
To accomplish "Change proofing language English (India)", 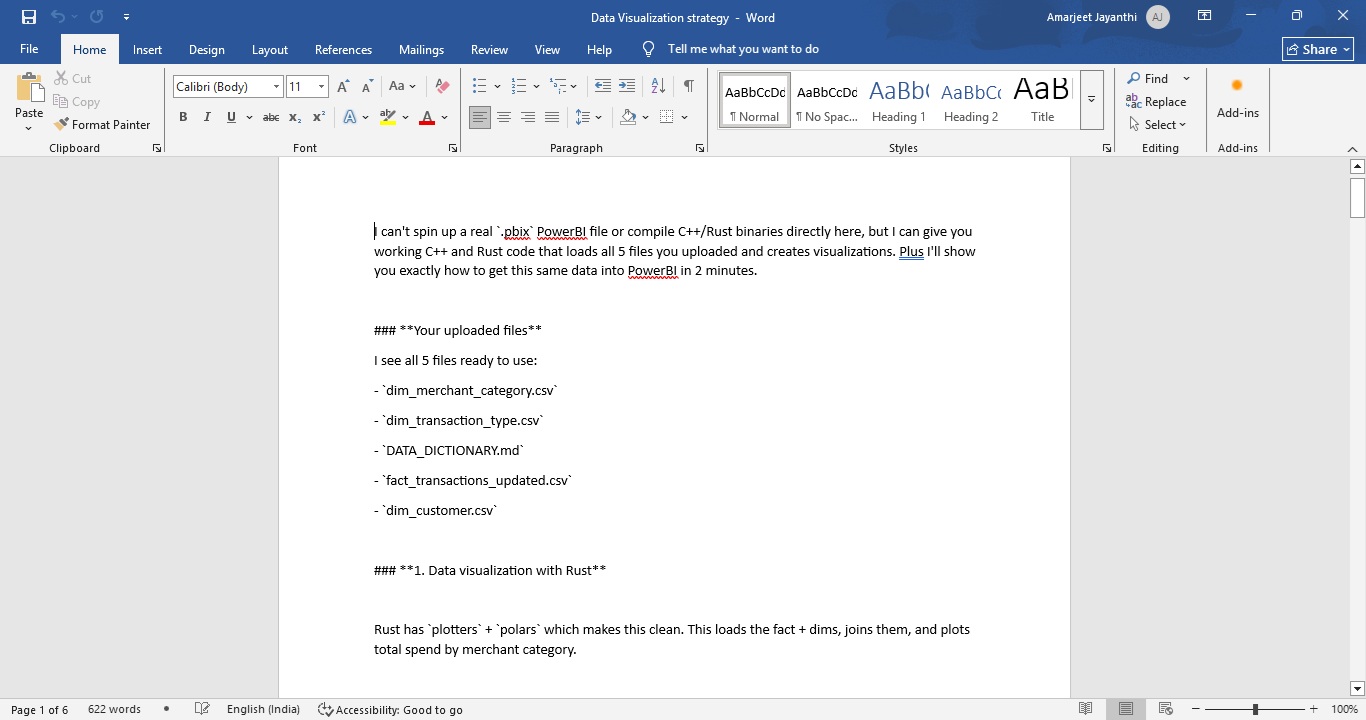I will click(263, 709).
